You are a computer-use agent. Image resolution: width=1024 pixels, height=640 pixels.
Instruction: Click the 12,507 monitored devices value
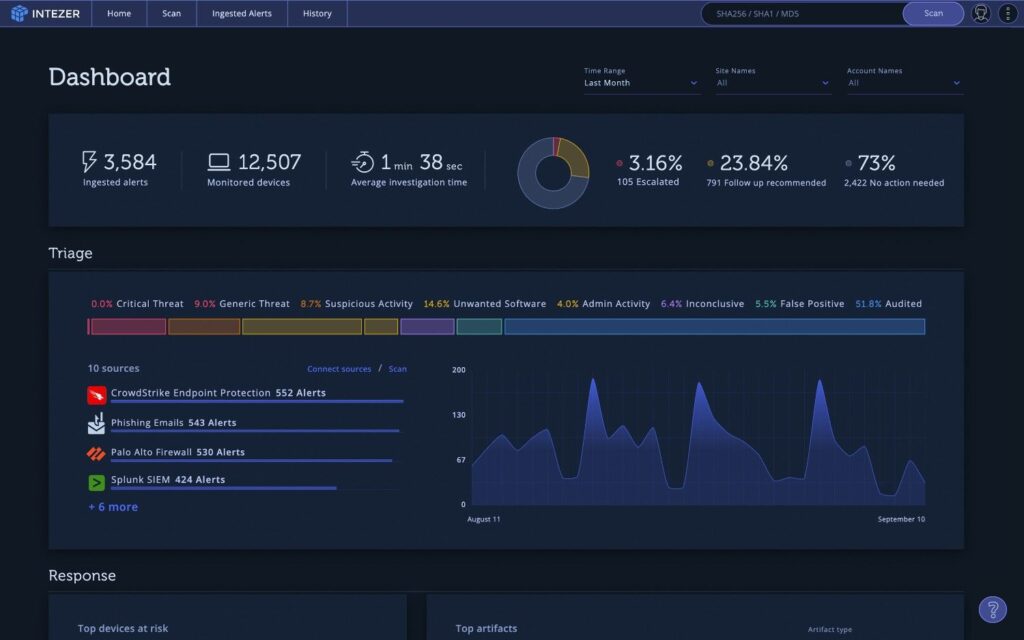(270, 161)
